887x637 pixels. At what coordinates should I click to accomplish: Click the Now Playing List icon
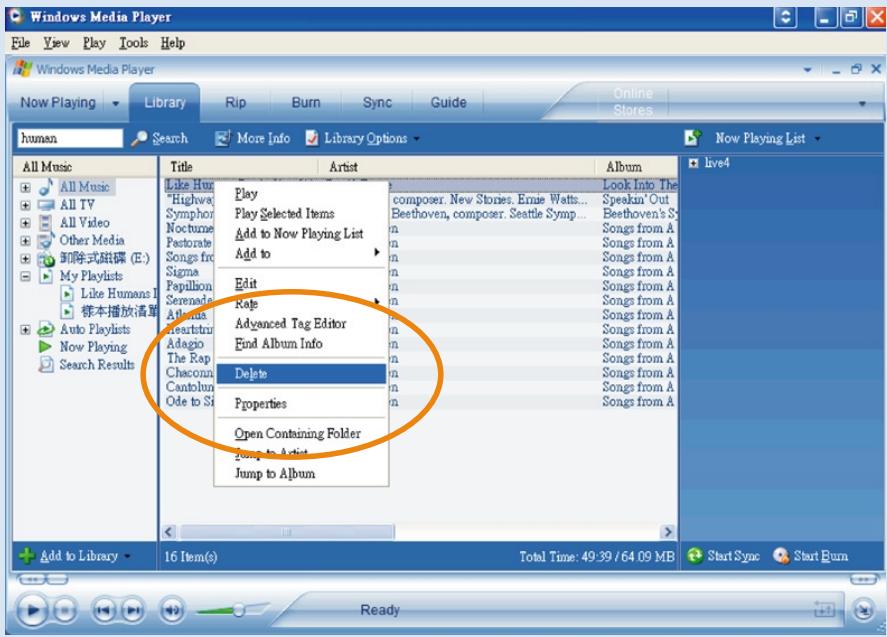pyautogui.click(x=692, y=137)
